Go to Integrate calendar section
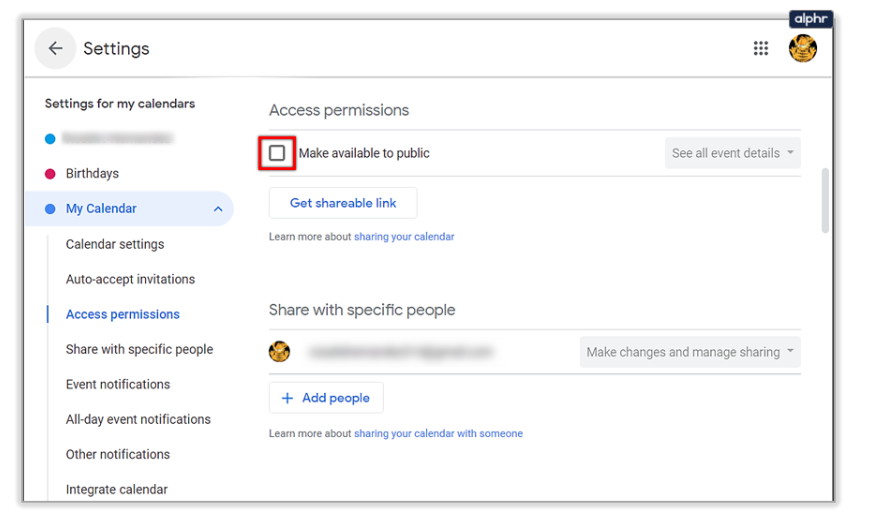Viewport: 873px width, 529px height. pyautogui.click(x=116, y=489)
